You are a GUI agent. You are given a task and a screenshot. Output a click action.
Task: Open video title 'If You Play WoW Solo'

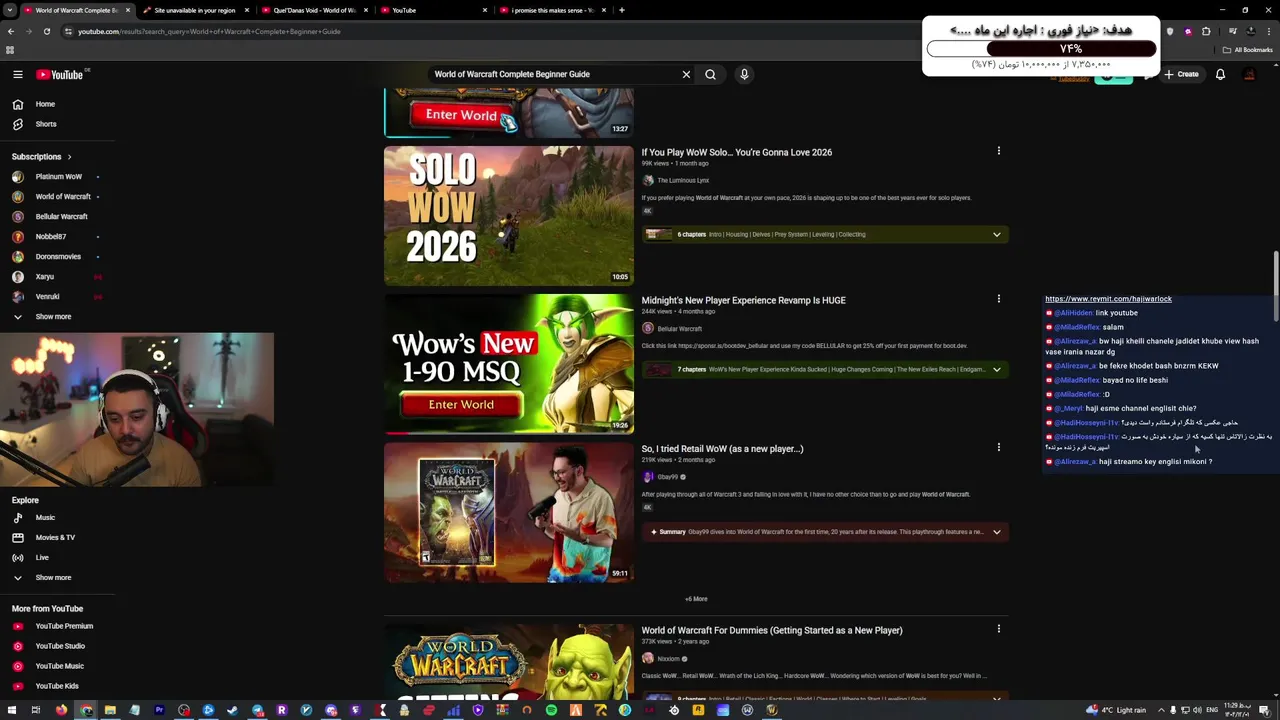click(x=737, y=152)
